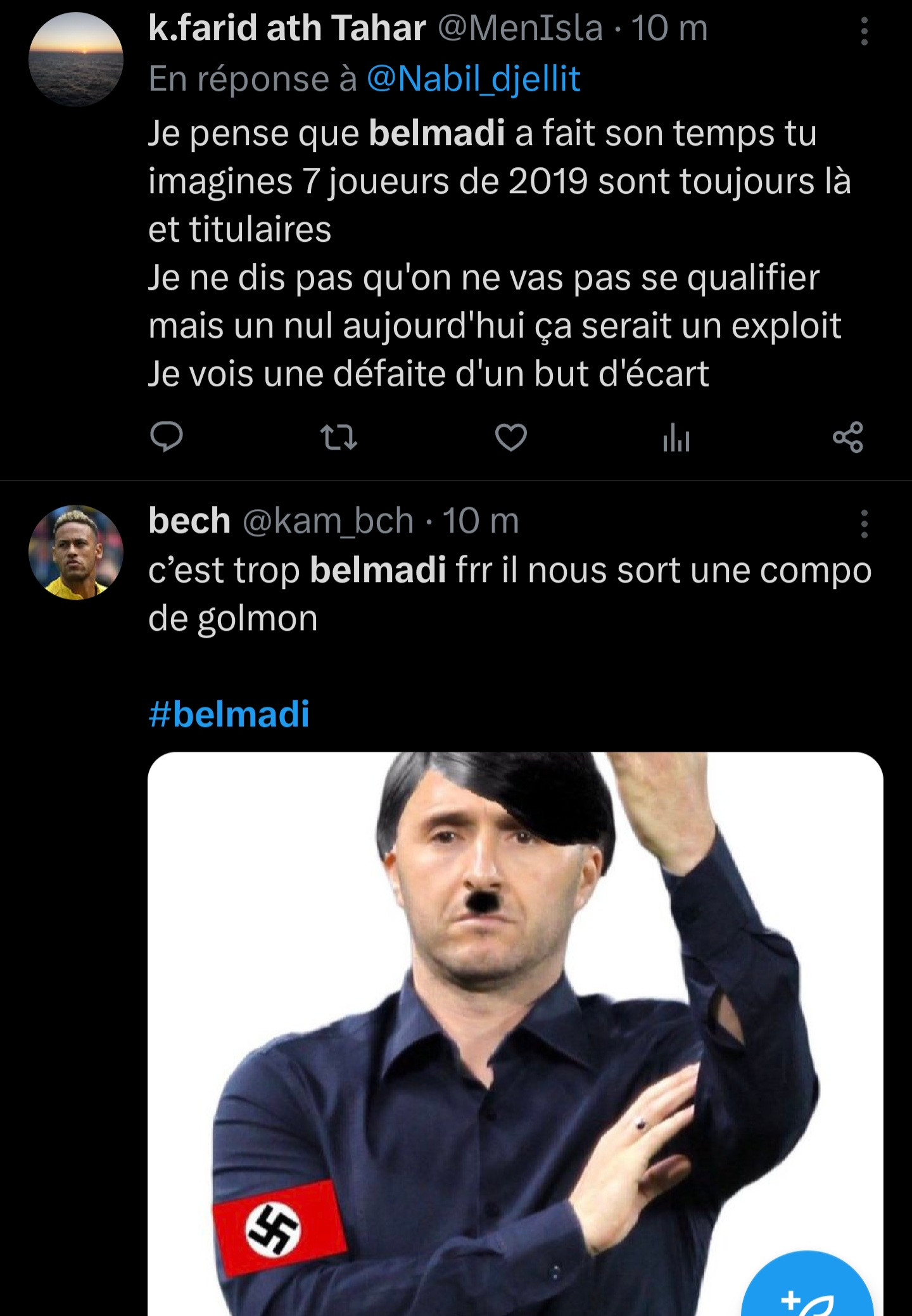This screenshot has height=1316, width=912.
Task: Open the attached image in bech's tweet
Action: 516,1034
